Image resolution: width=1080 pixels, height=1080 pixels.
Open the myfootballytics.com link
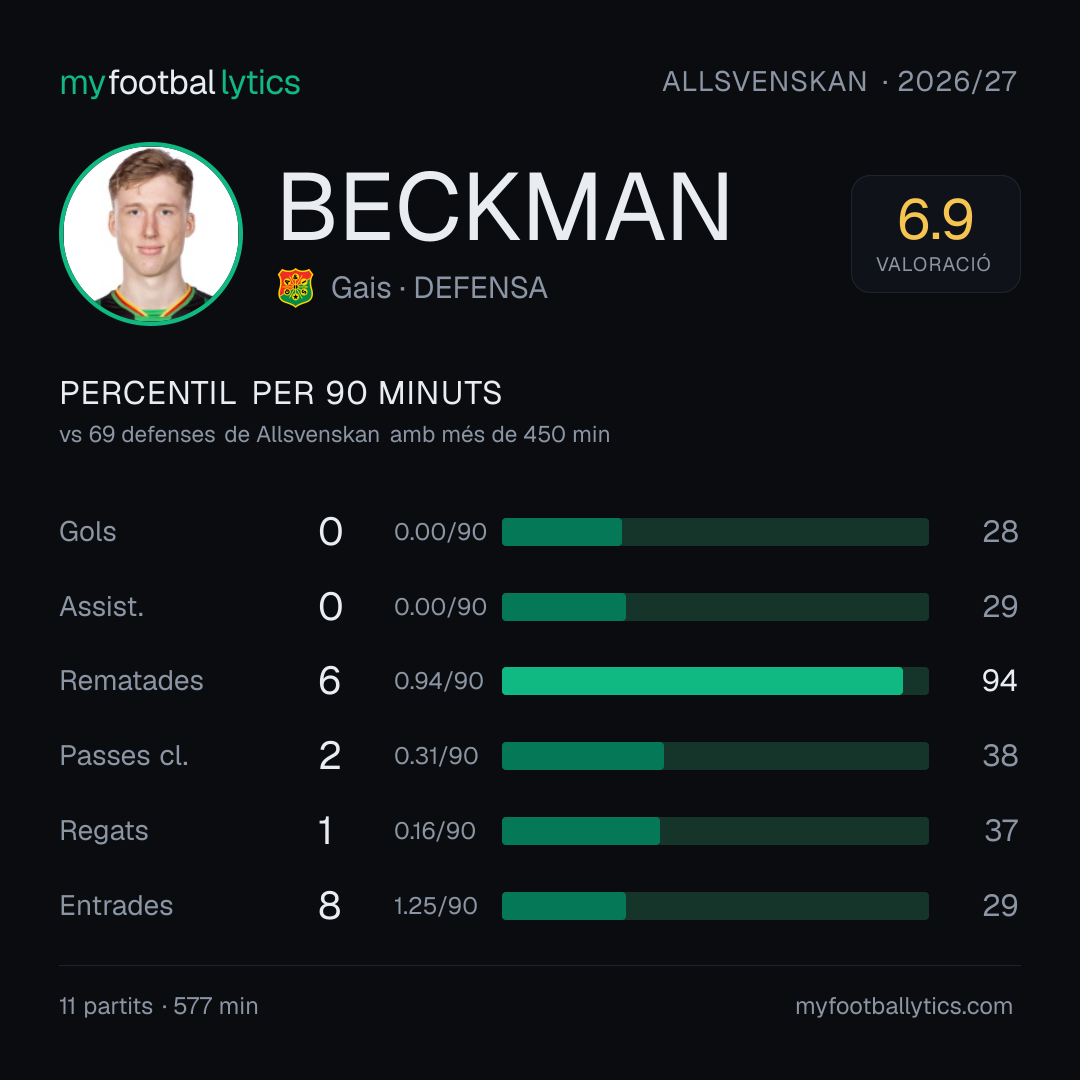tap(904, 1006)
